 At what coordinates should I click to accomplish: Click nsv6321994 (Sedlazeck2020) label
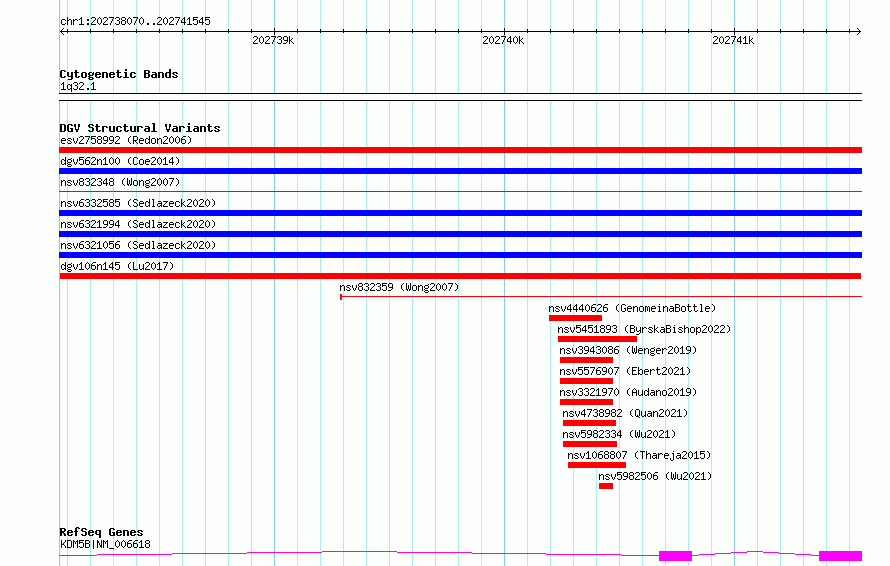(x=138, y=224)
